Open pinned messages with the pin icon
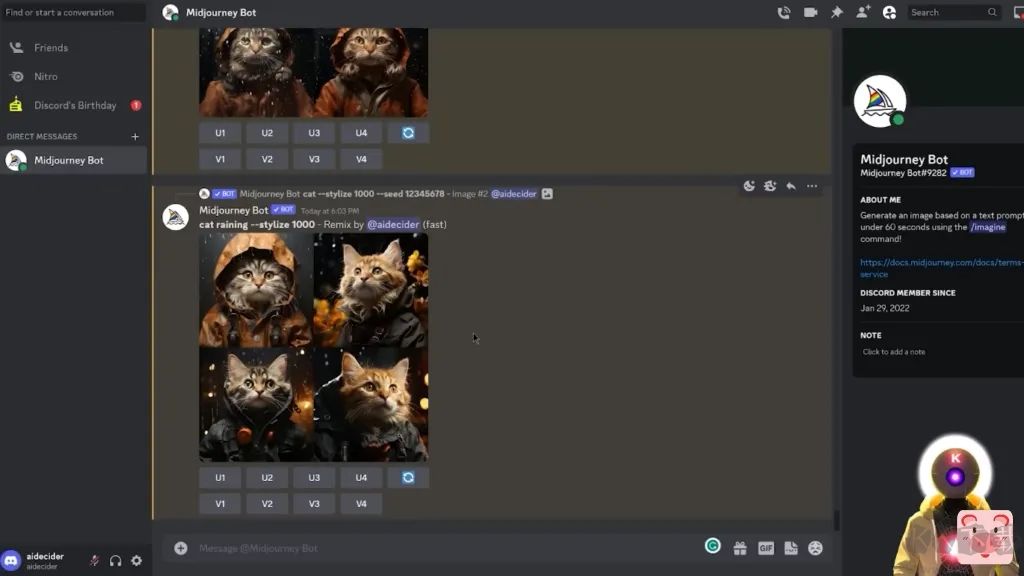The width and height of the screenshot is (1024, 576). (837, 12)
